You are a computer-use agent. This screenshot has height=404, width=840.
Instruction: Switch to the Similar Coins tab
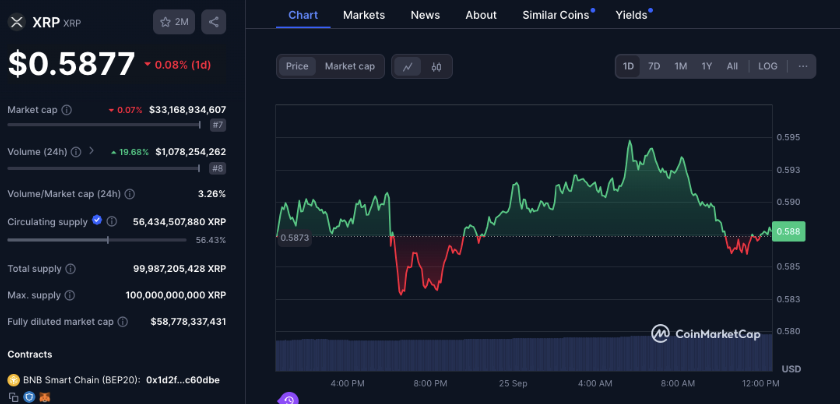(555, 15)
